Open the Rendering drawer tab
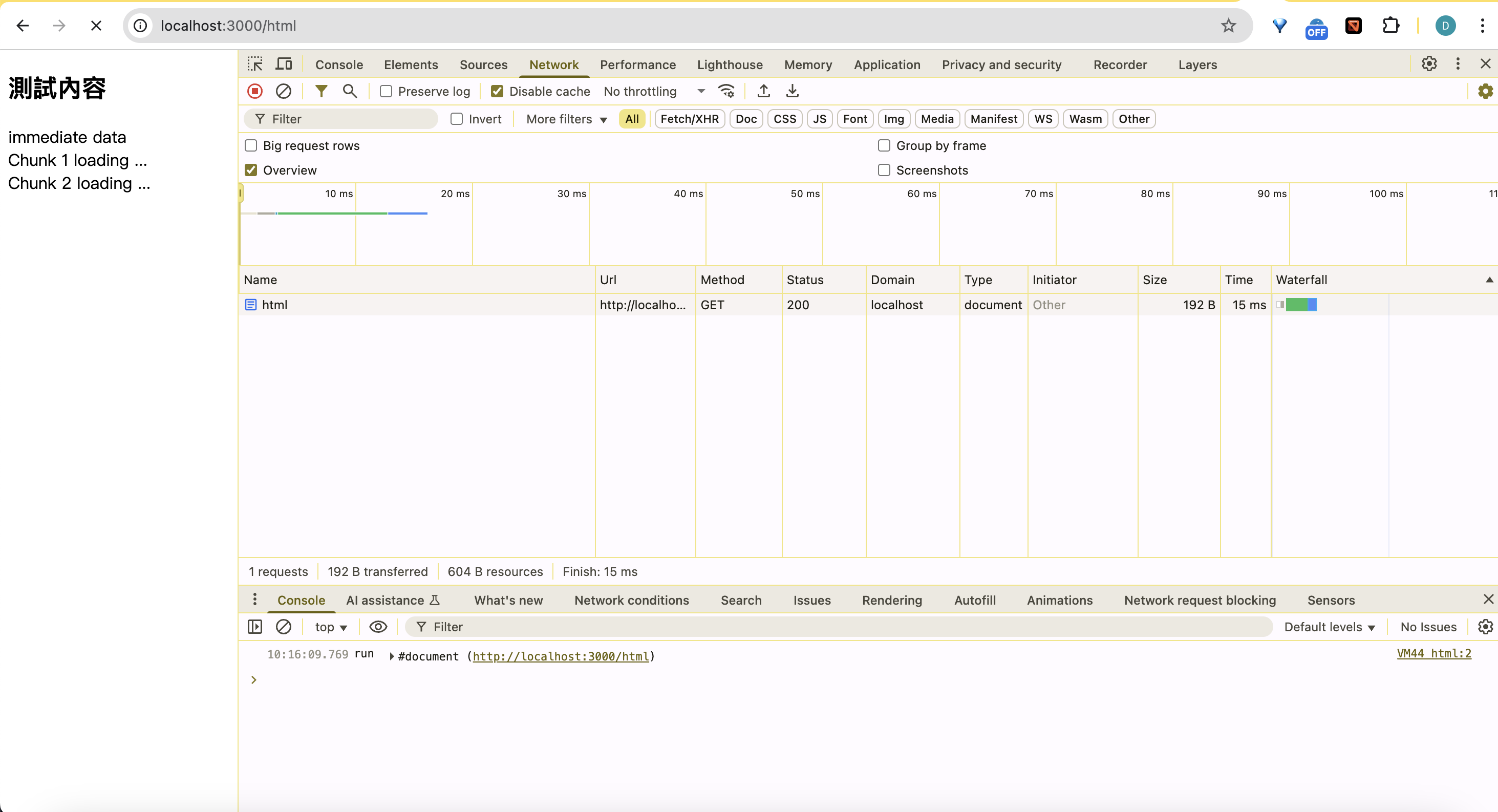Viewport: 1498px width, 812px height. click(x=891, y=600)
